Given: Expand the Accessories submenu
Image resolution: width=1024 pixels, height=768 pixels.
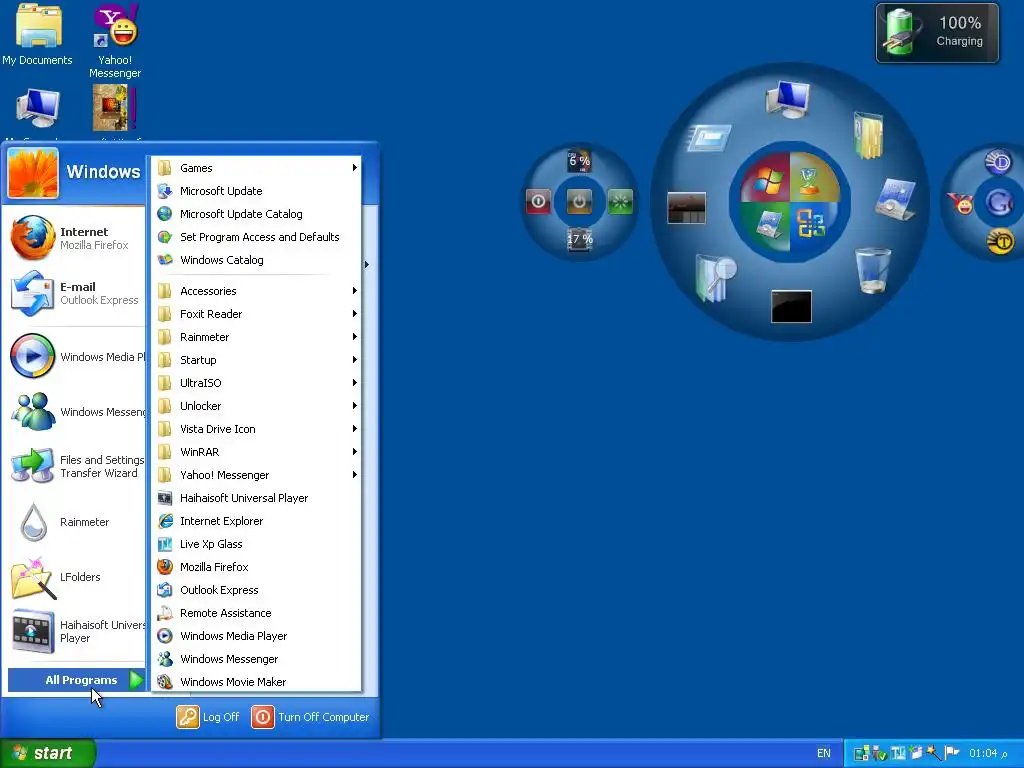Looking at the screenshot, I should (257, 291).
